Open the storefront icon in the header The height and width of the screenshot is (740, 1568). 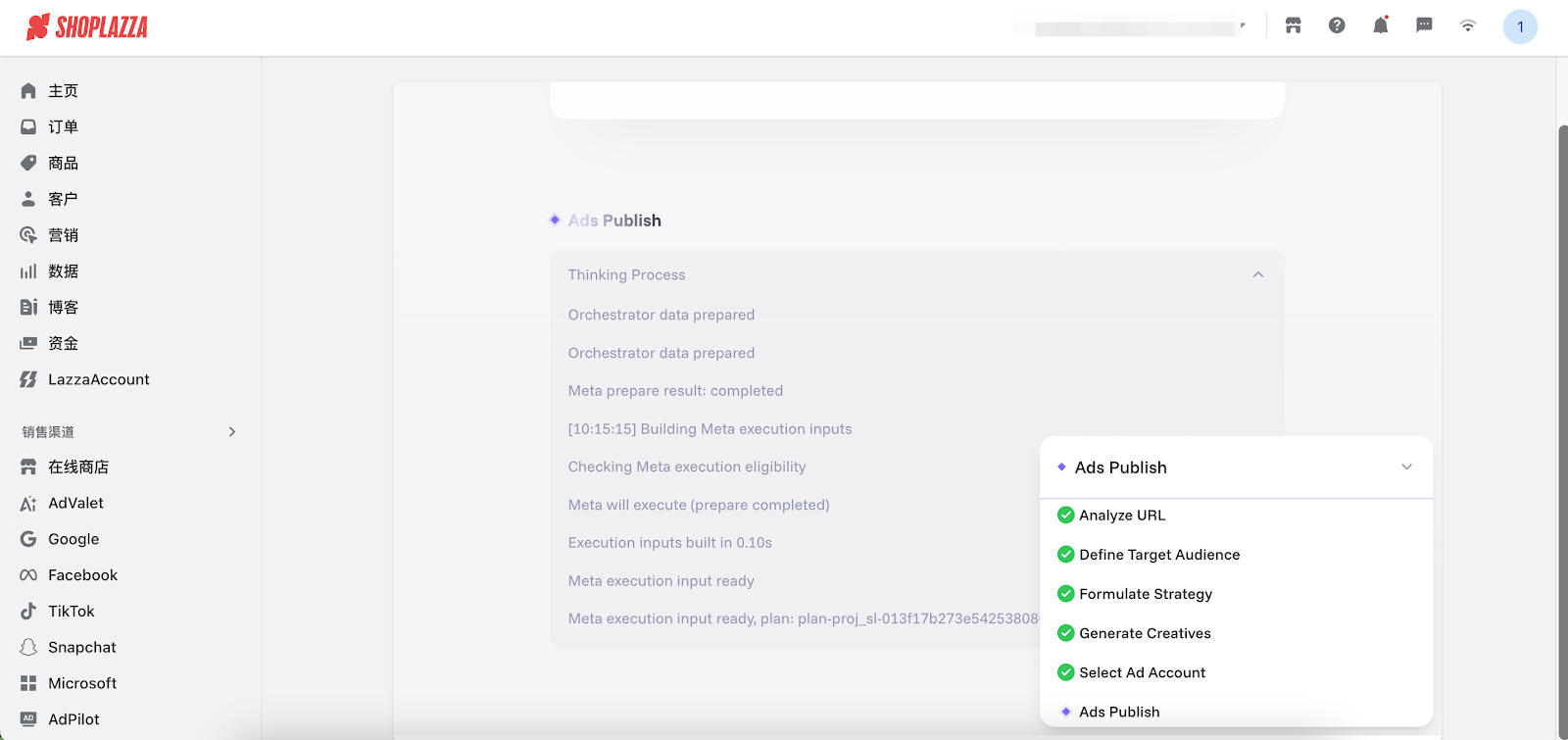point(1294,26)
